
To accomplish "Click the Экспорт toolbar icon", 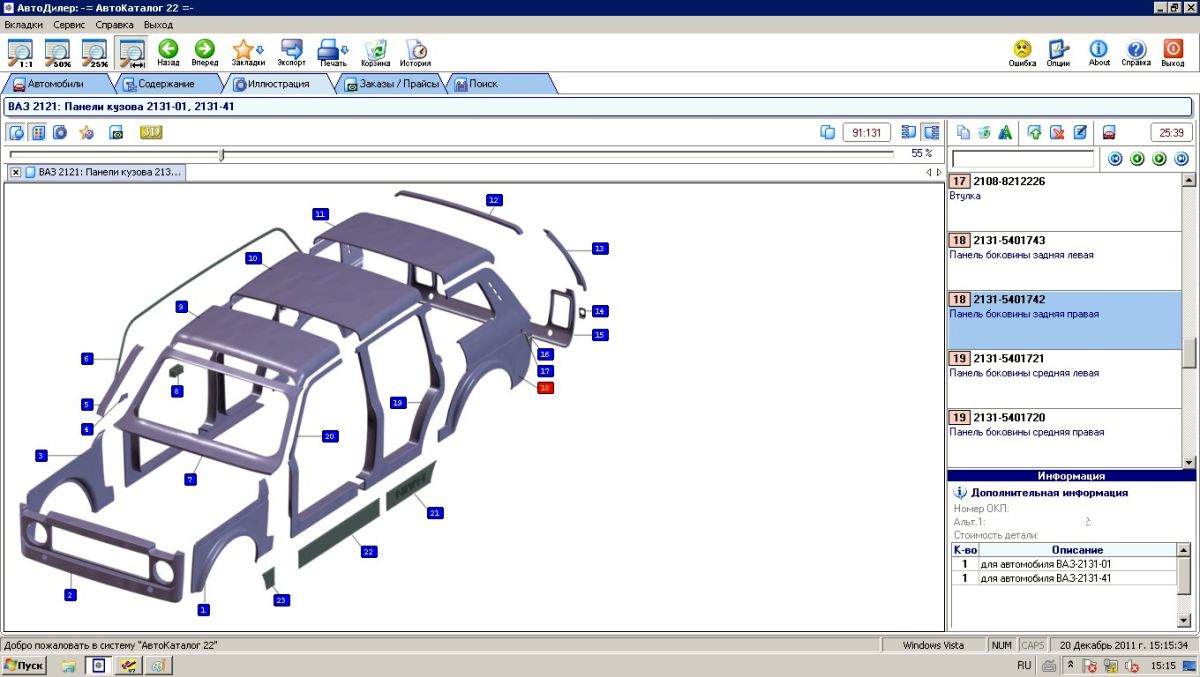I will [x=292, y=52].
